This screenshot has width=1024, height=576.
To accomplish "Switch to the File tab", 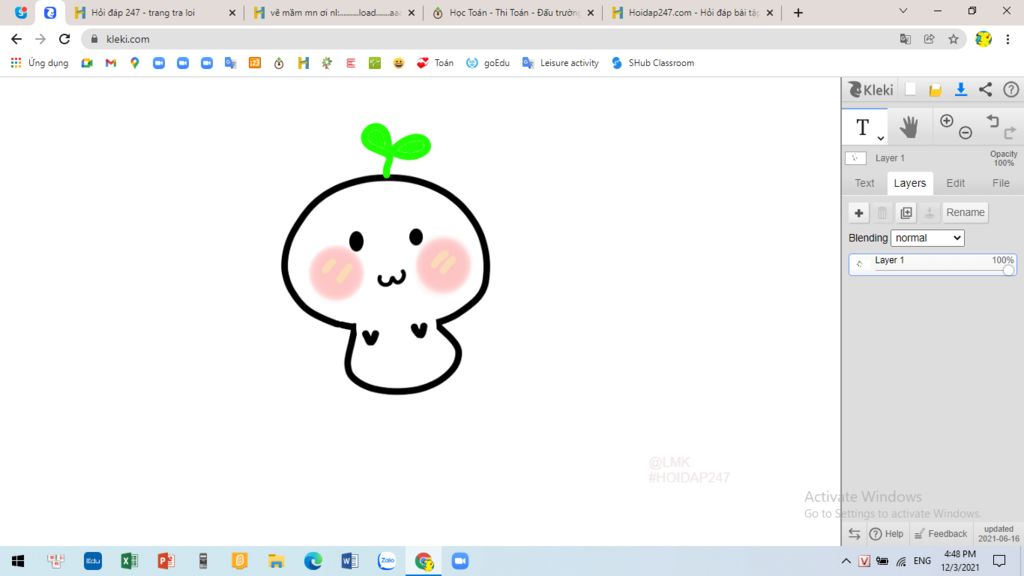I will 1000,184.
